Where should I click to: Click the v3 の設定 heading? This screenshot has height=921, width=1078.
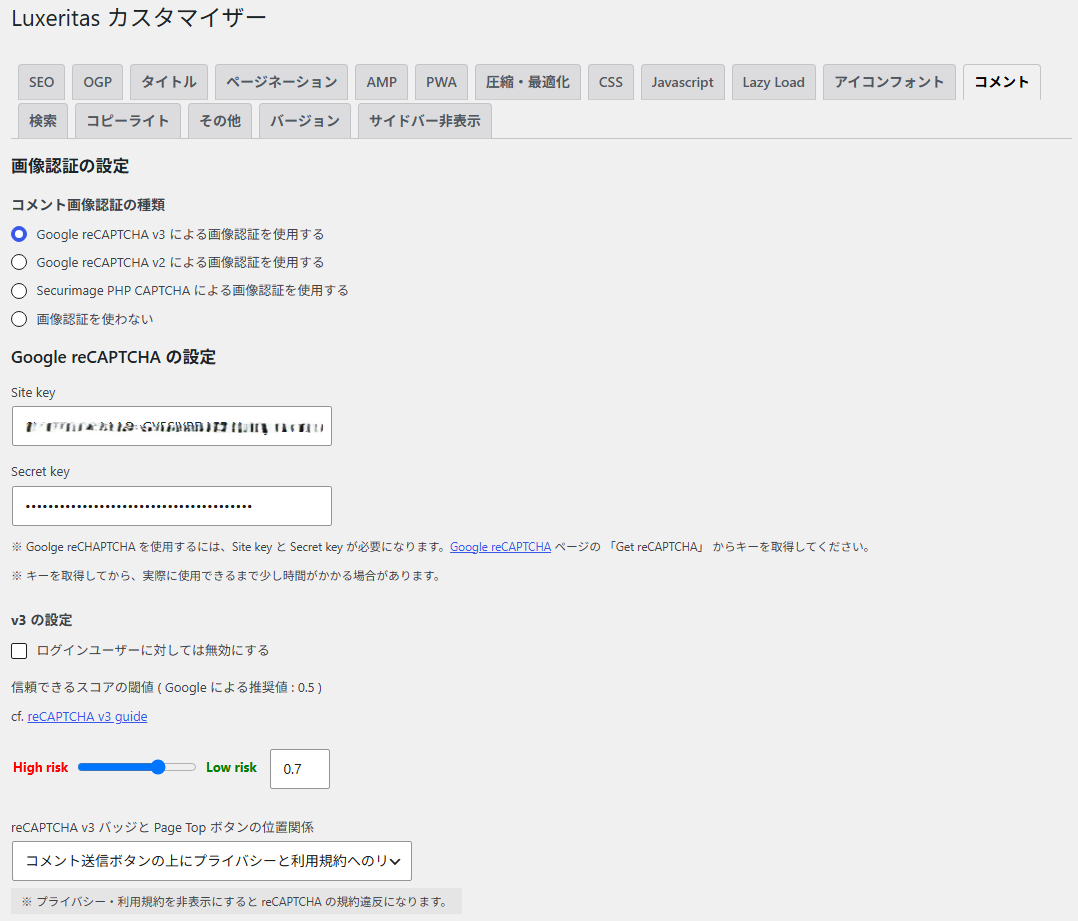42,620
